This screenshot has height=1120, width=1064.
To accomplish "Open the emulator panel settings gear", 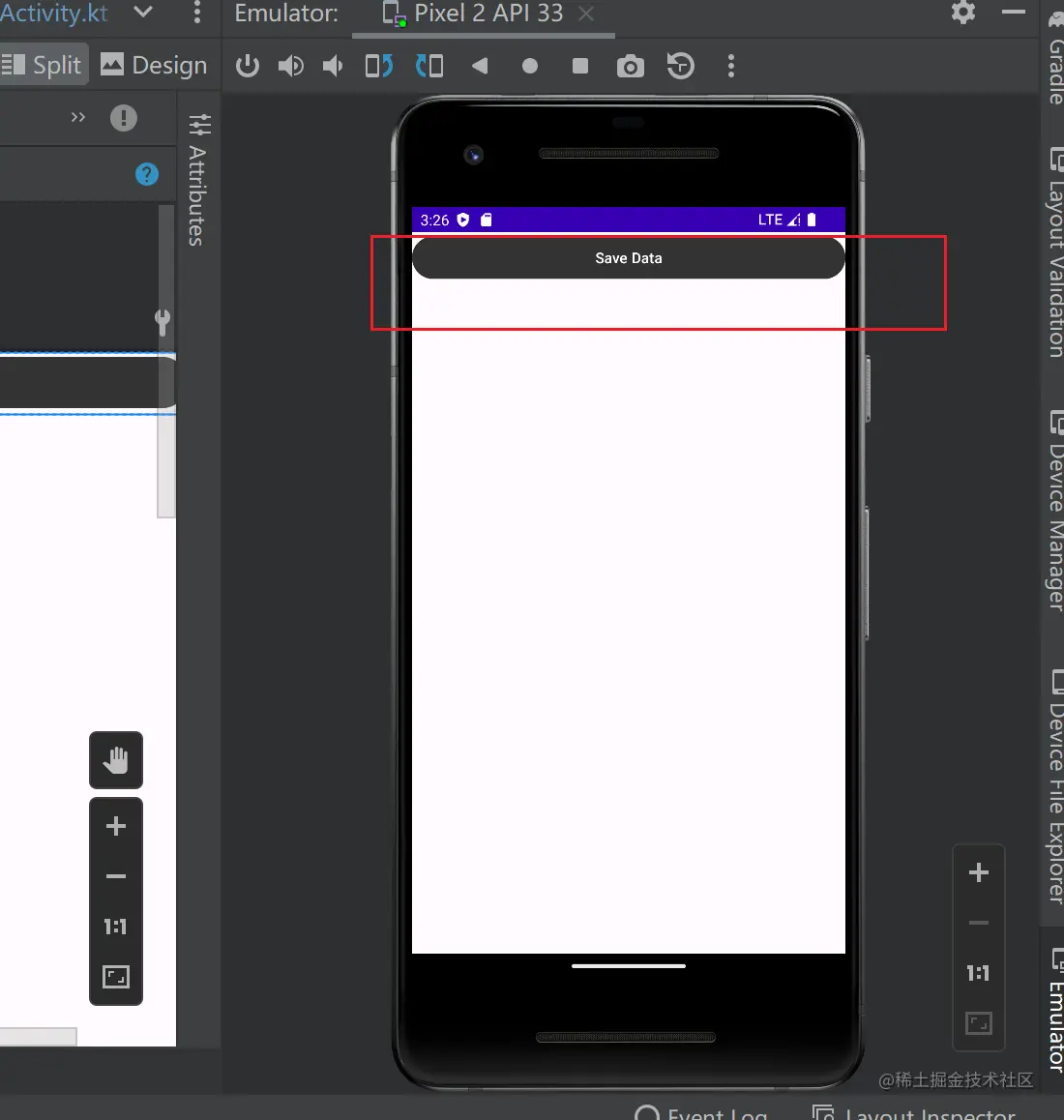I will (963, 13).
